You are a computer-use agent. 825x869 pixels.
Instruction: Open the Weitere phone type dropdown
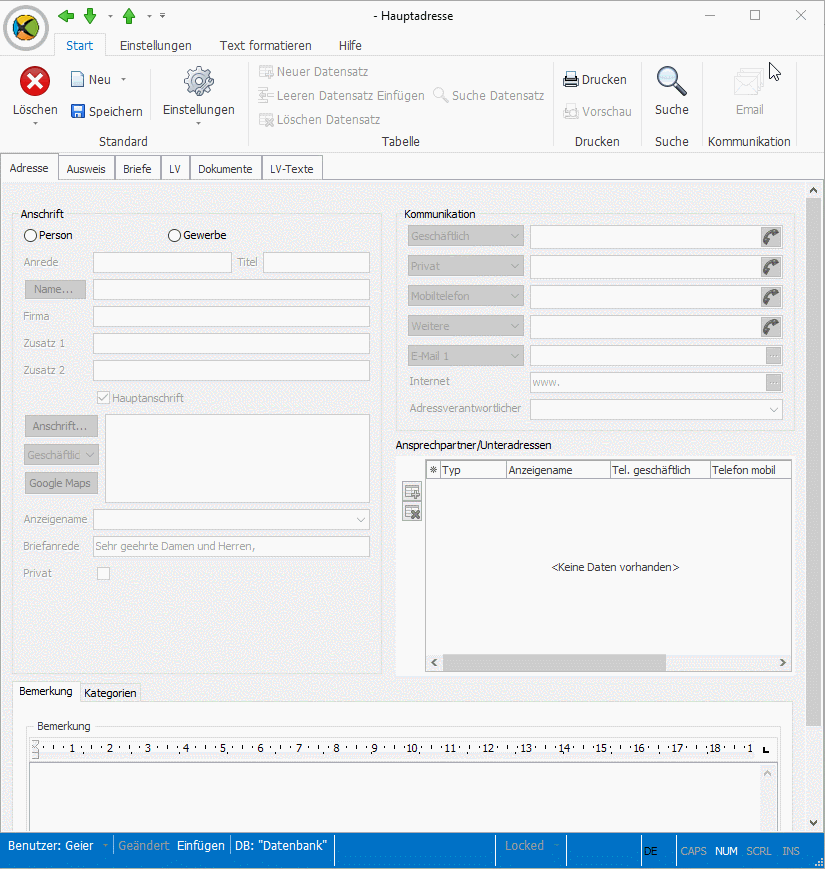click(x=466, y=326)
